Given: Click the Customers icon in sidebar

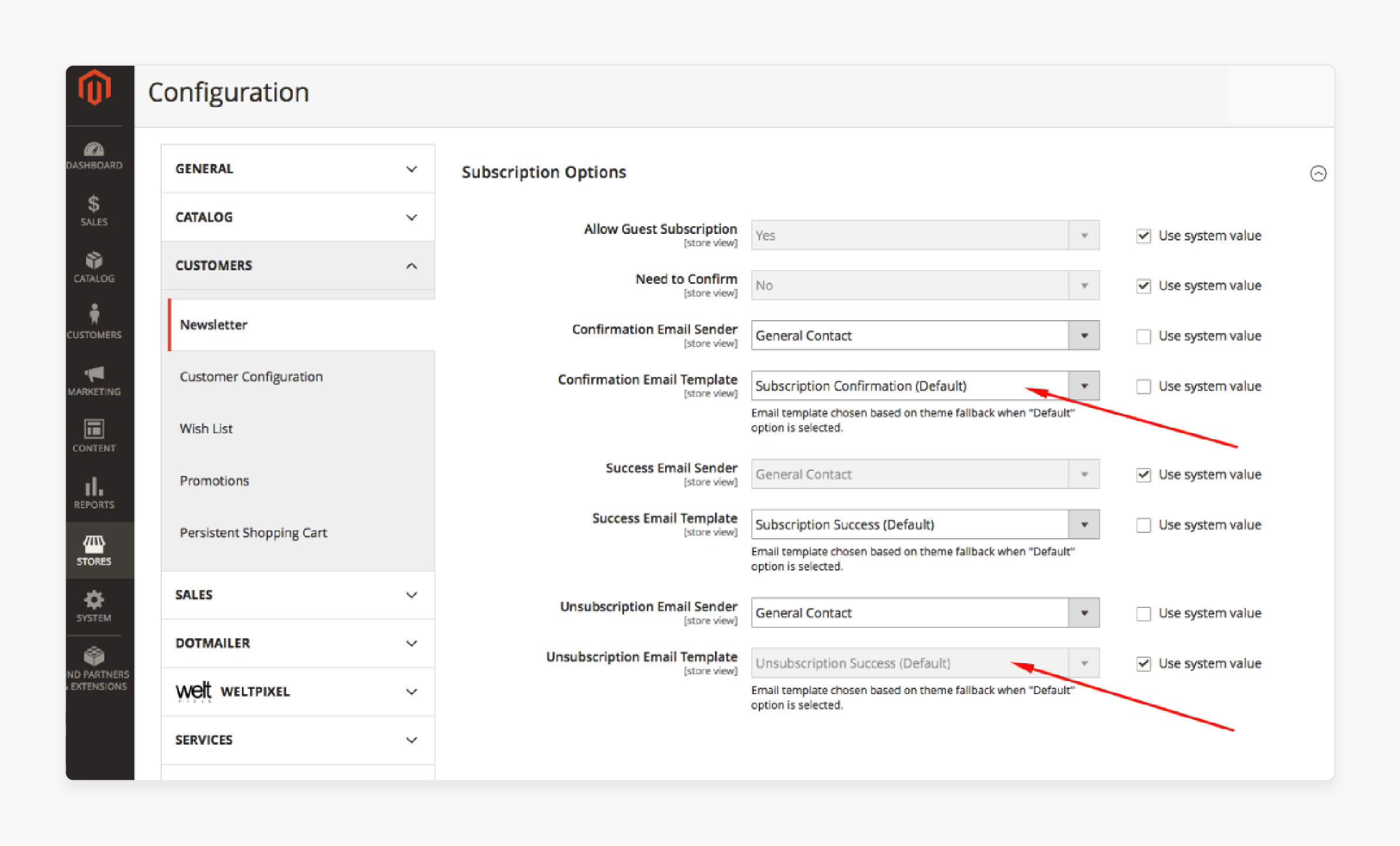Looking at the screenshot, I should [x=95, y=320].
